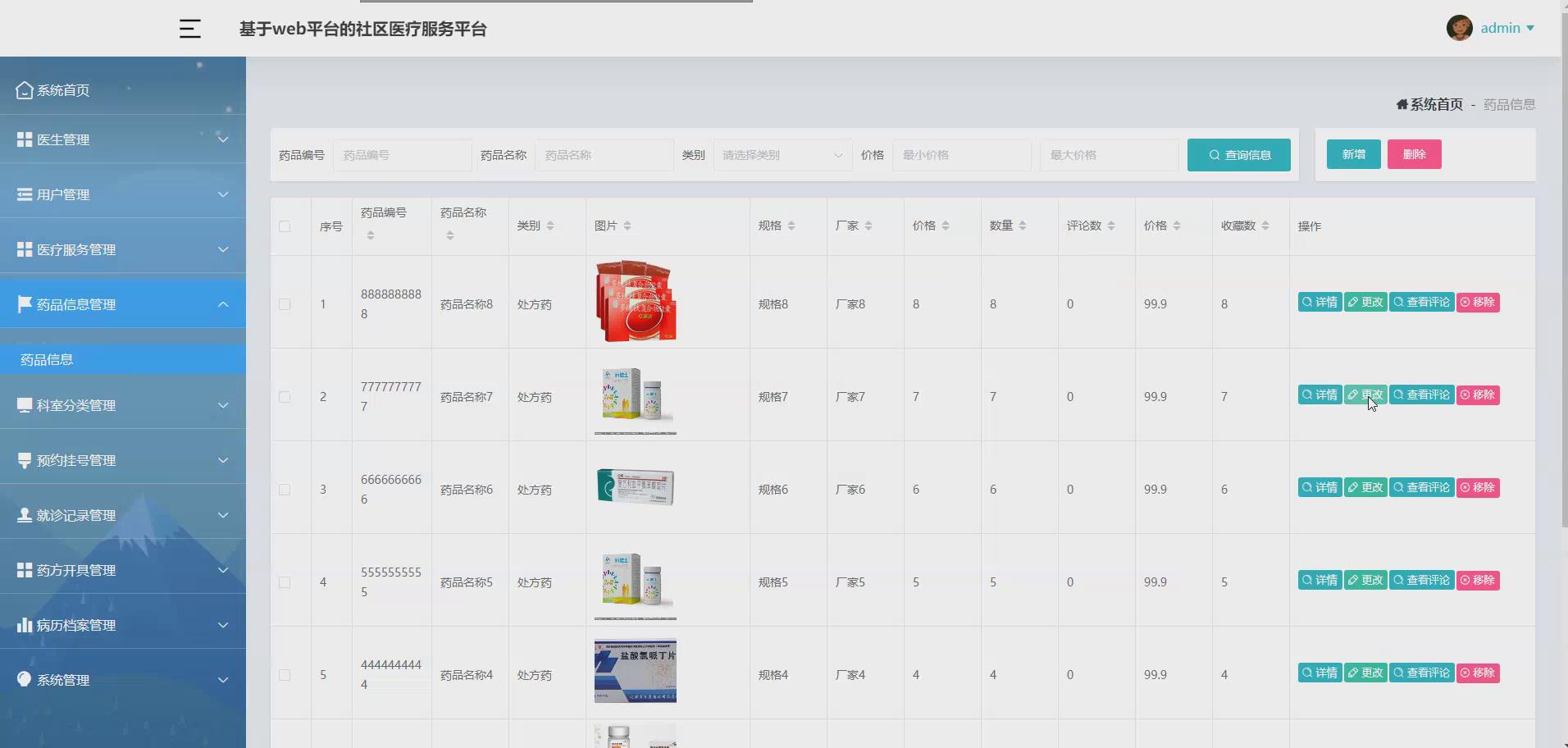This screenshot has width=1568, height=748.
Task: Sort by 药品编号 column sort arrows
Action: (x=371, y=235)
